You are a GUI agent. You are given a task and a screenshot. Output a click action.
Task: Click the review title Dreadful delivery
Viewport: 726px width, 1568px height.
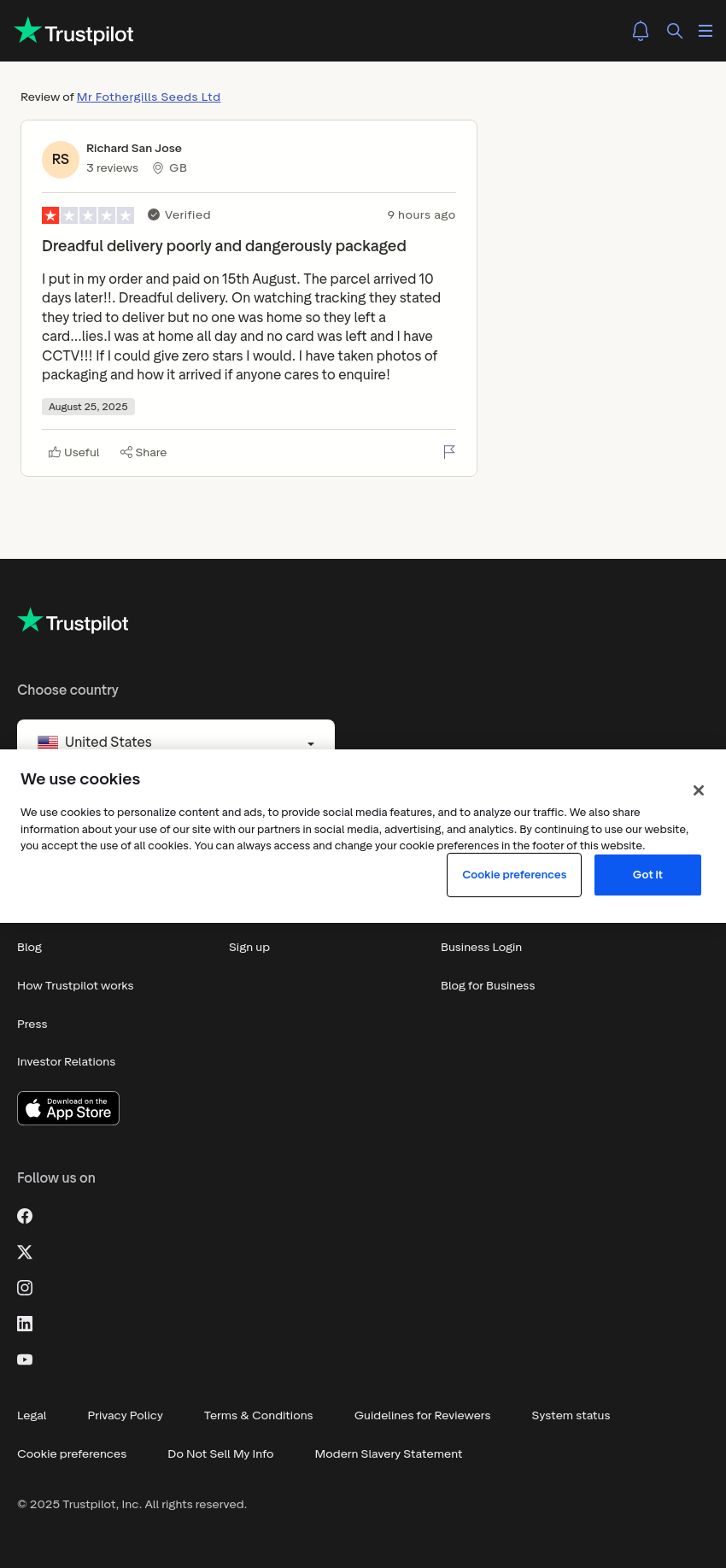pos(224,246)
